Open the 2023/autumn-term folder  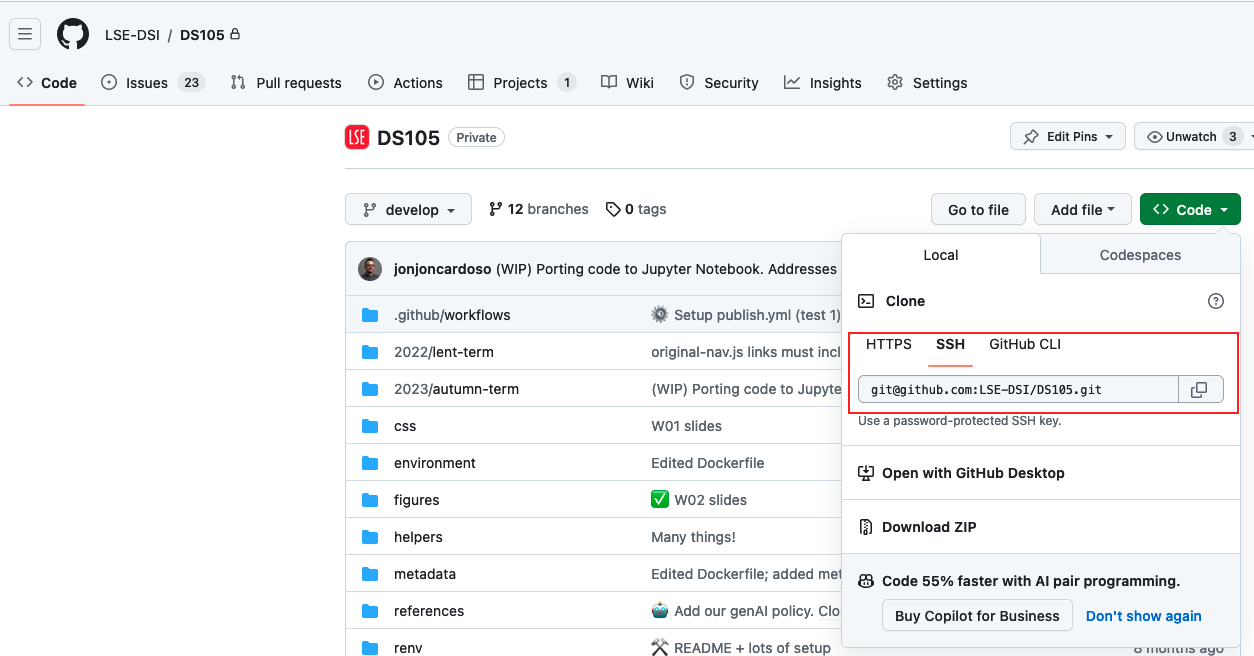(x=456, y=389)
